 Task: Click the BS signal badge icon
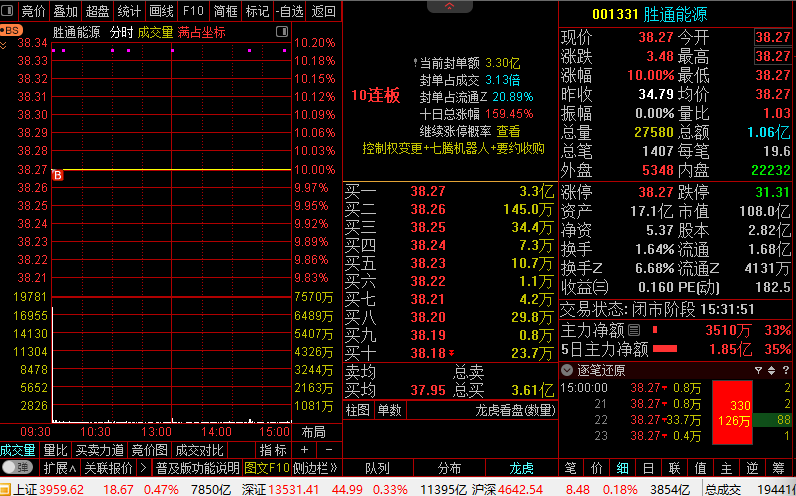(11, 30)
